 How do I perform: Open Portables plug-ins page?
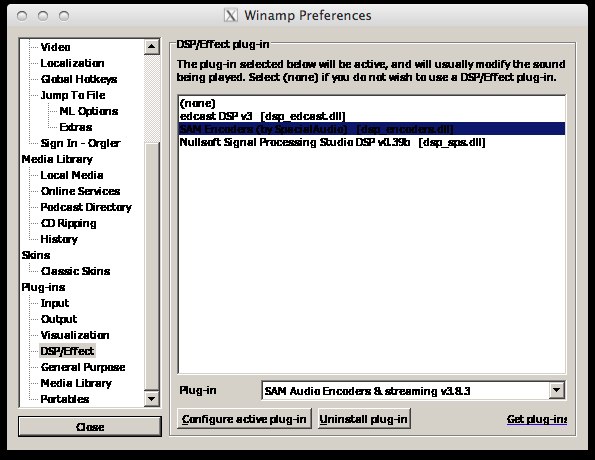tap(65, 399)
